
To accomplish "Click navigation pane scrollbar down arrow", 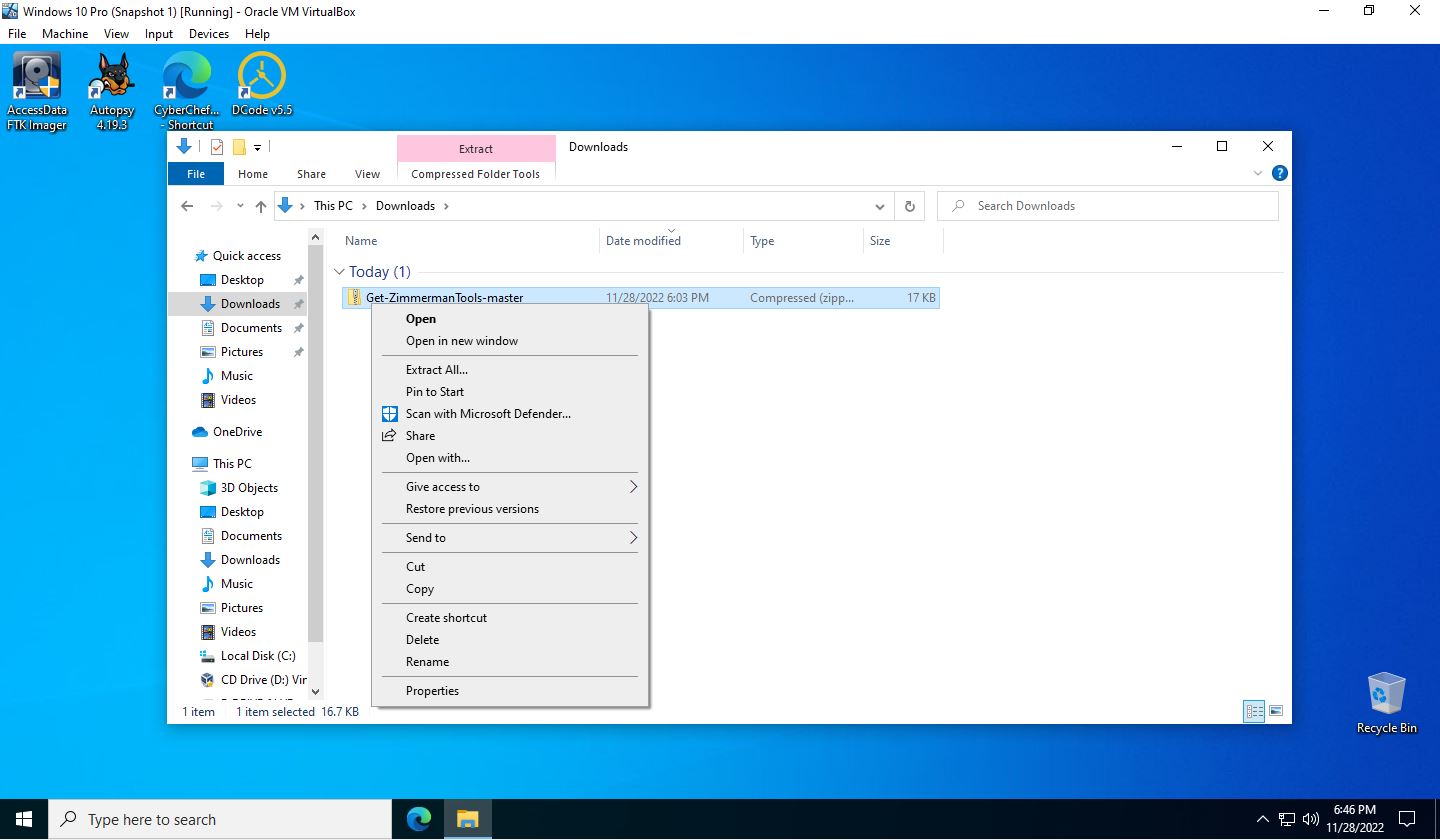I will point(316,691).
